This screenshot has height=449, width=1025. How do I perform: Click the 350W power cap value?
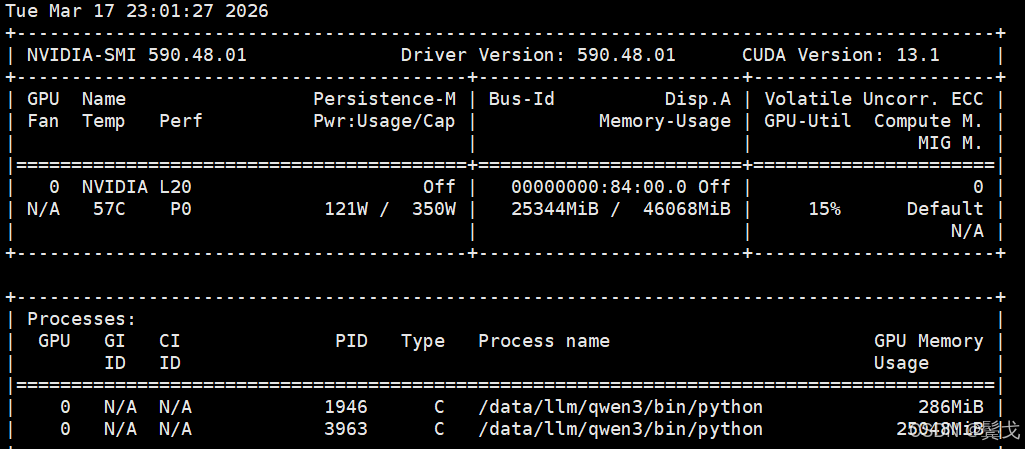coord(434,209)
